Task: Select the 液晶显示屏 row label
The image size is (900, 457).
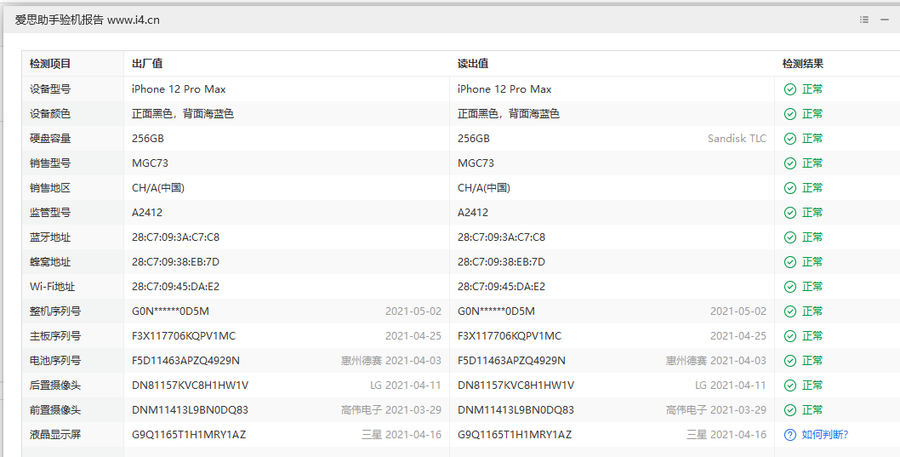Action: [x=55, y=435]
